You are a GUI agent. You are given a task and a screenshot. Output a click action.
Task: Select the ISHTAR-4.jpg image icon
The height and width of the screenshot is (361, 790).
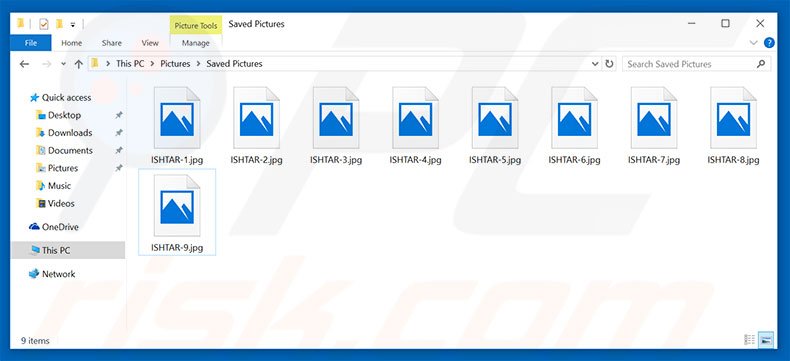(x=416, y=118)
